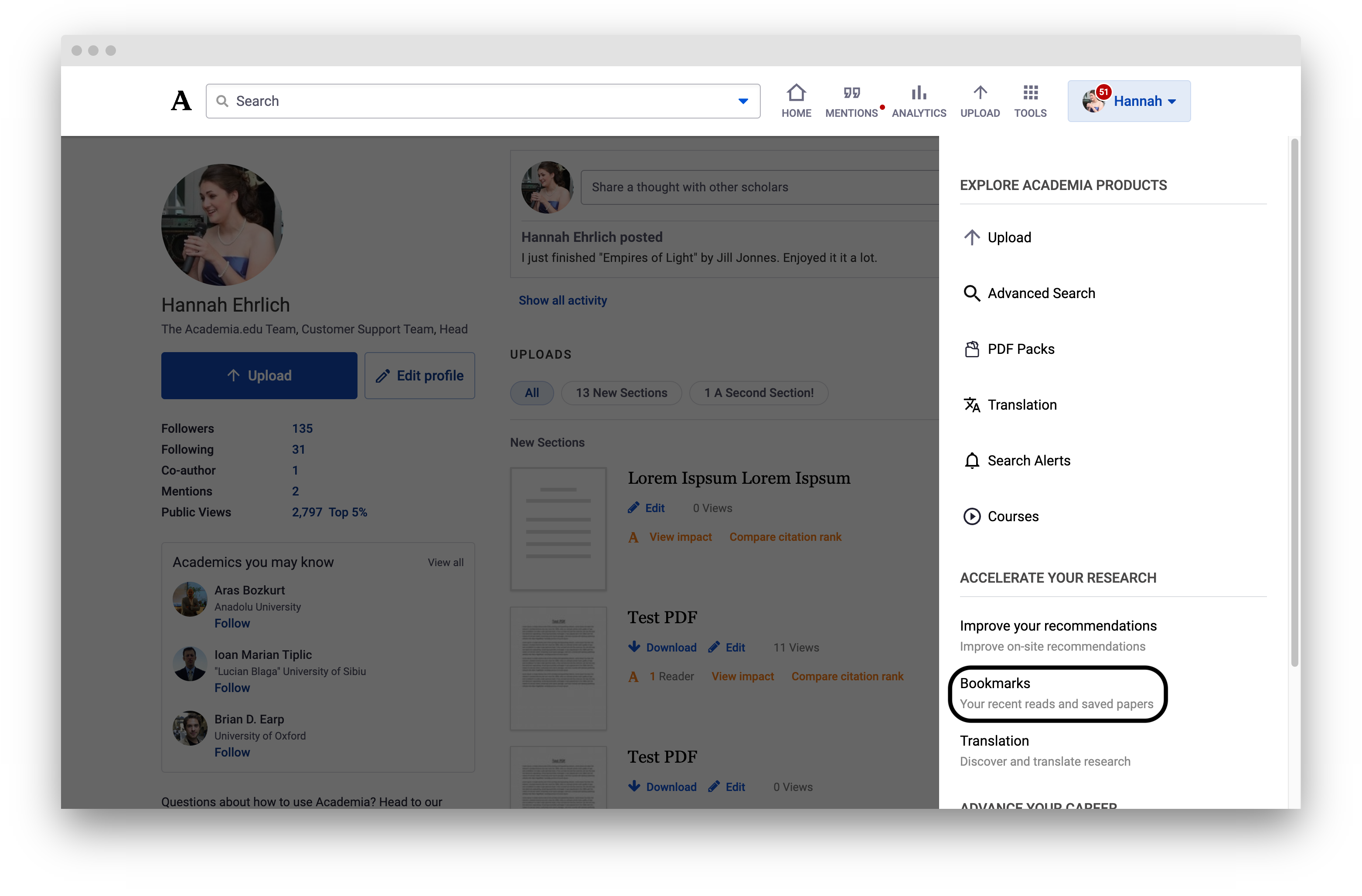Click Compare citation rank for Lorem Ispsum
Screen dimensions: 1362x896
pos(785,537)
